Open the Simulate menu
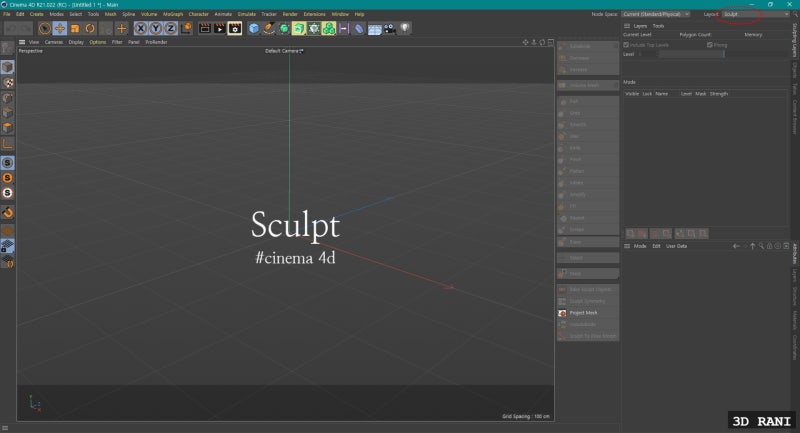800x433 pixels. click(246, 14)
